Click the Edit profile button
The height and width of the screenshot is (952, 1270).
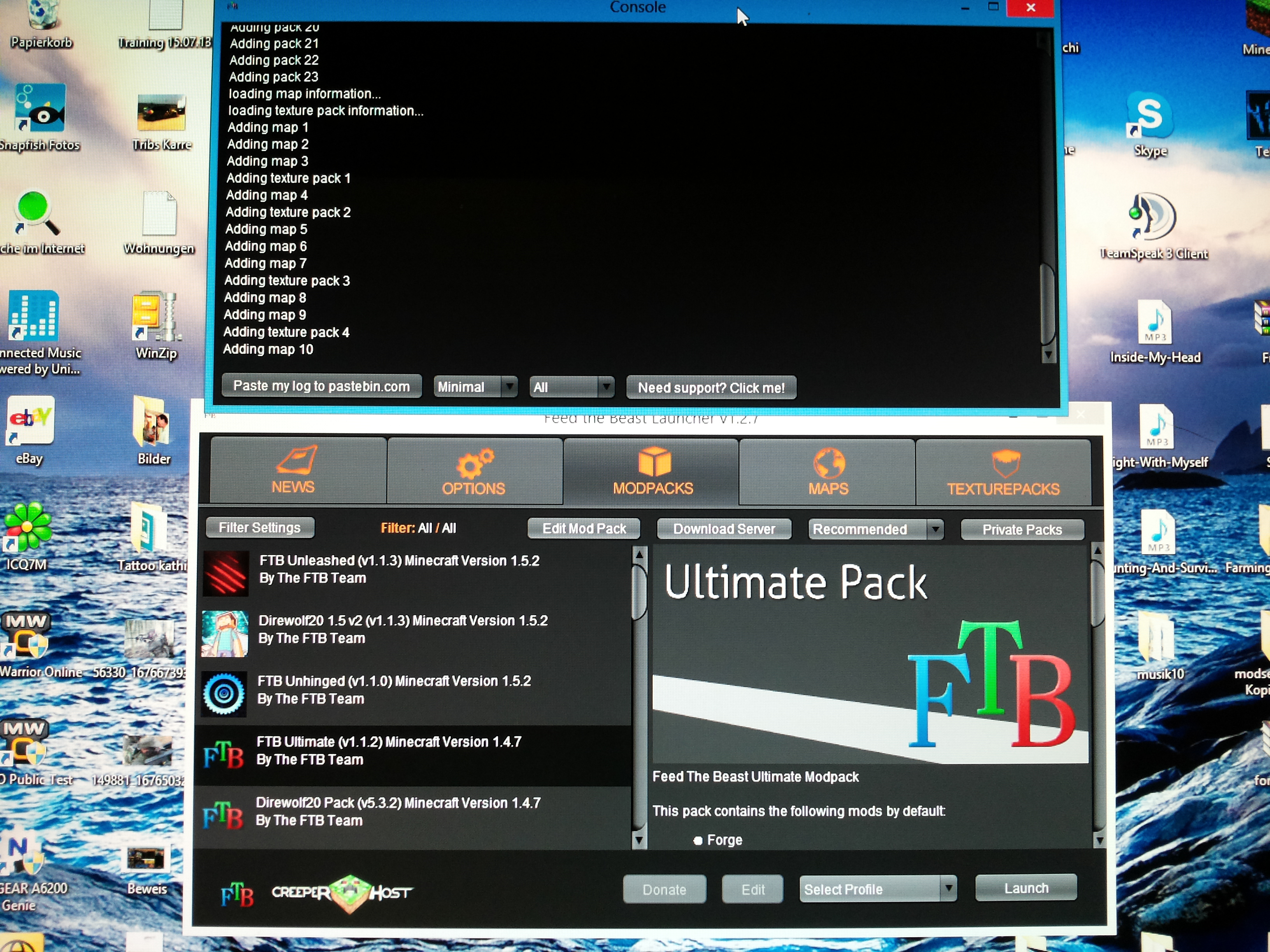tap(753, 889)
